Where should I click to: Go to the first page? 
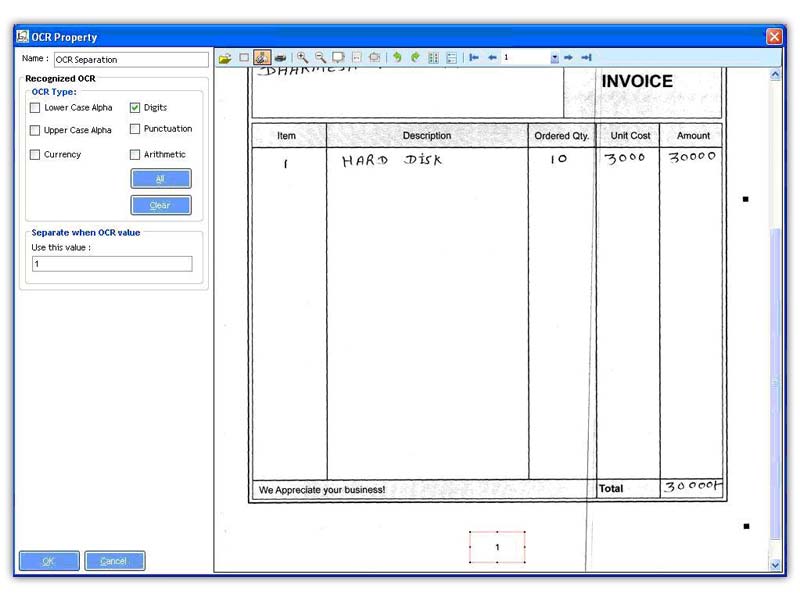pos(474,58)
